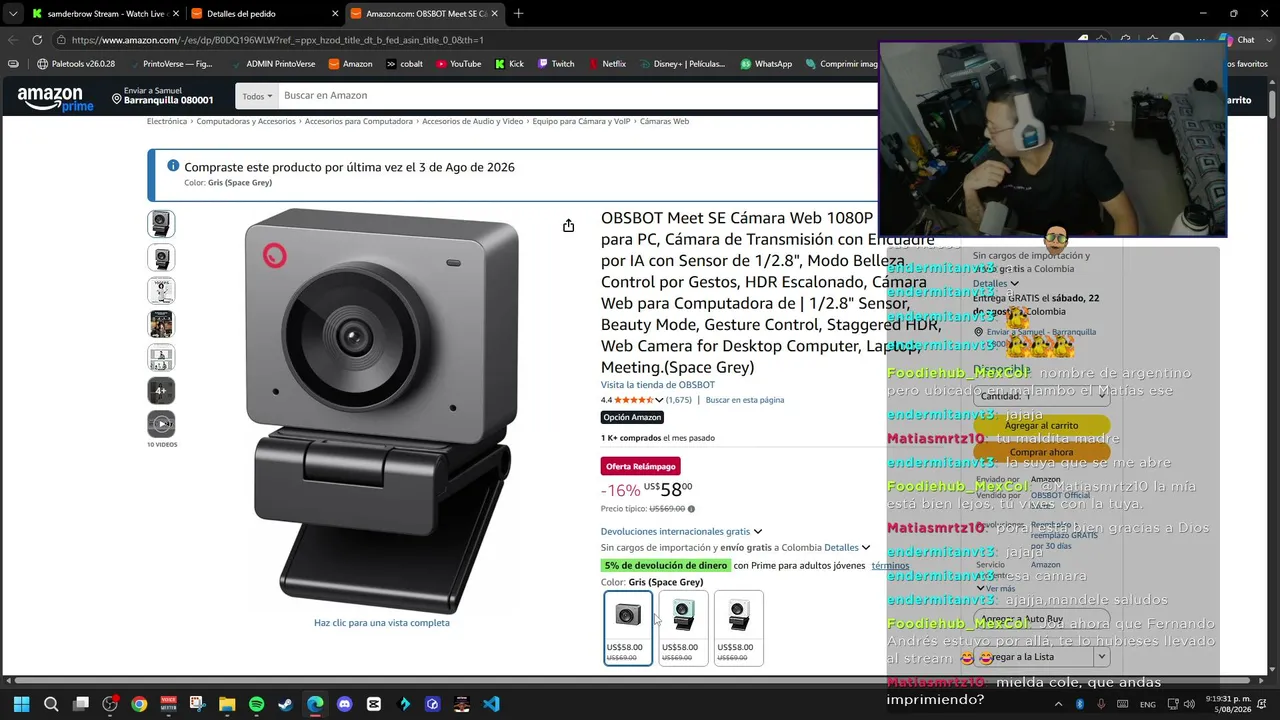Viewport: 1280px width, 720px height.
Task: Open the share icon beside the product image
Action: (x=568, y=226)
